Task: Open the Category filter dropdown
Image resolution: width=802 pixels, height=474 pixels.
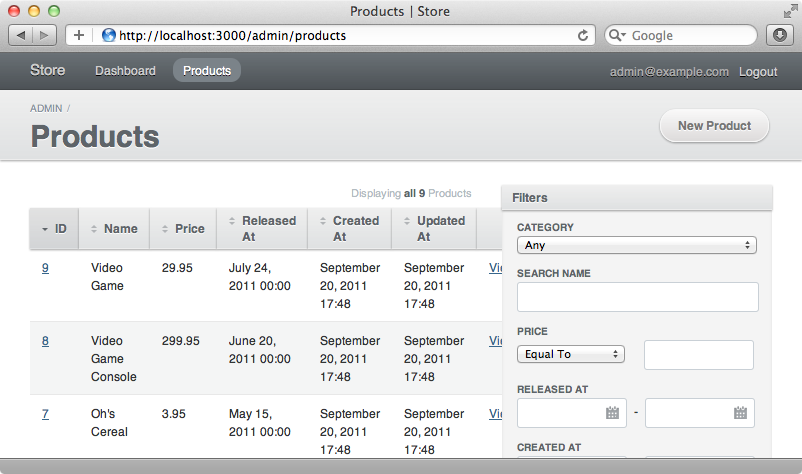Action: point(637,245)
